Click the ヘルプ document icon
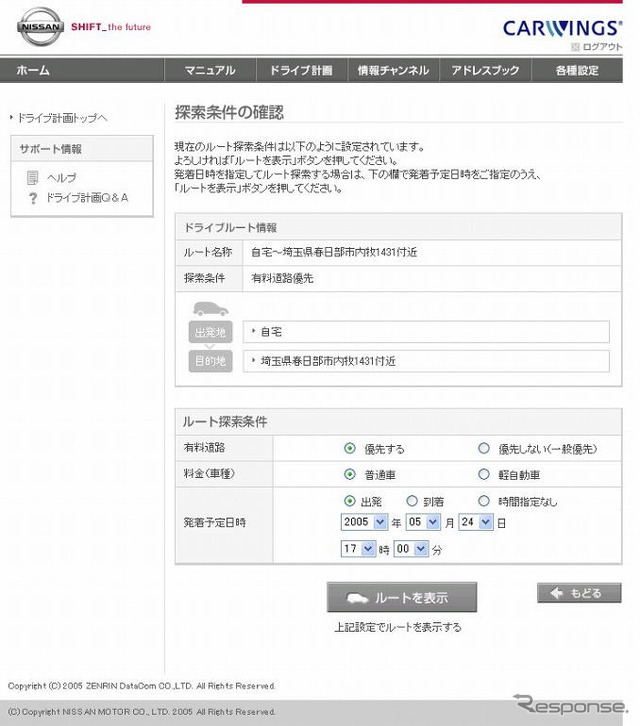Image resolution: width=640 pixels, height=726 pixels. tap(32, 177)
